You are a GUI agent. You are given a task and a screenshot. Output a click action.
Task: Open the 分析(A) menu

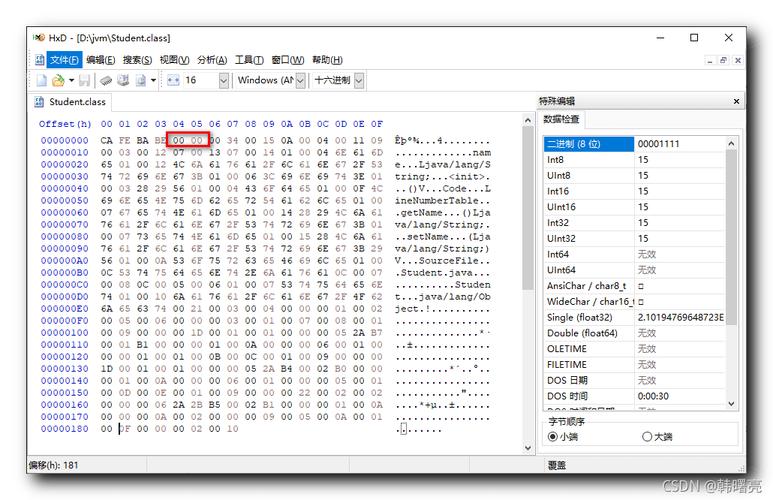[x=212, y=60]
